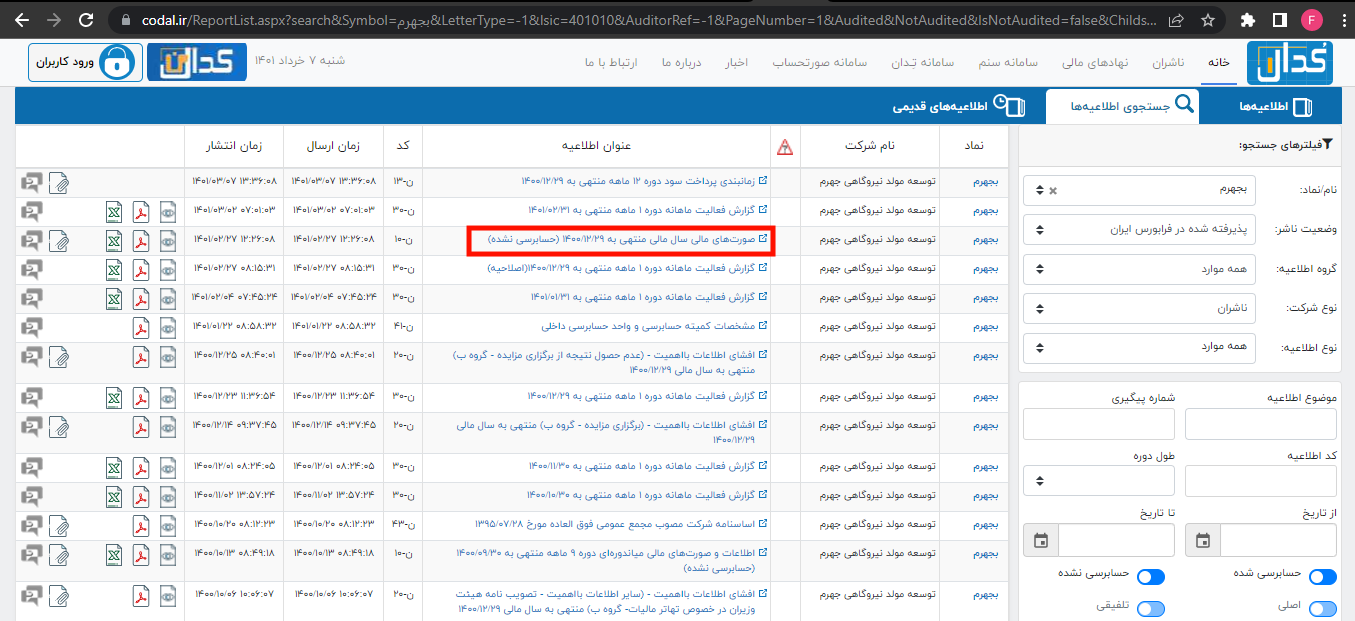Open the PDF of the صورت‌های مالی سال report
1355x621 pixels.
point(141,241)
